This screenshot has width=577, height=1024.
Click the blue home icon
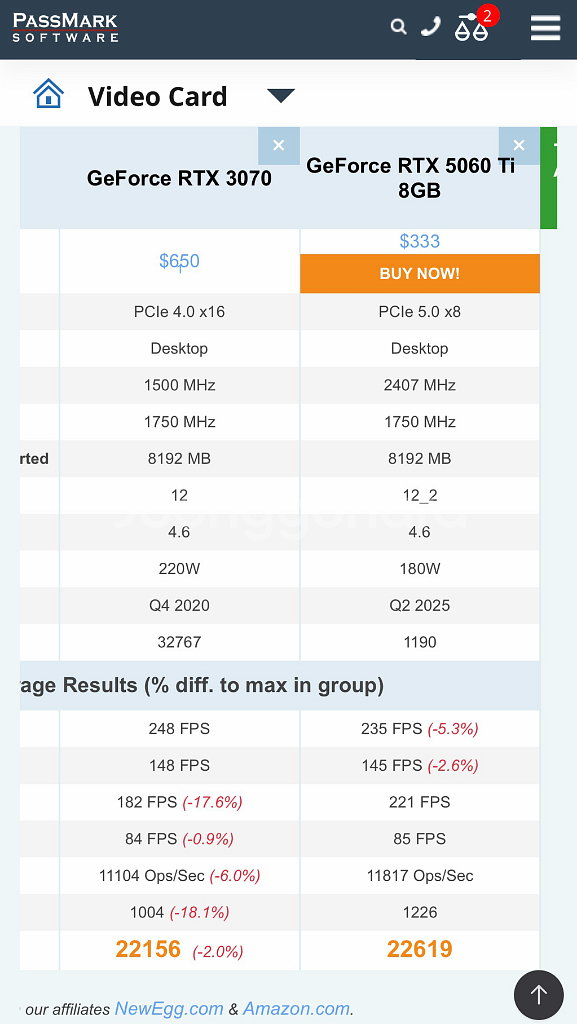pos(48,92)
